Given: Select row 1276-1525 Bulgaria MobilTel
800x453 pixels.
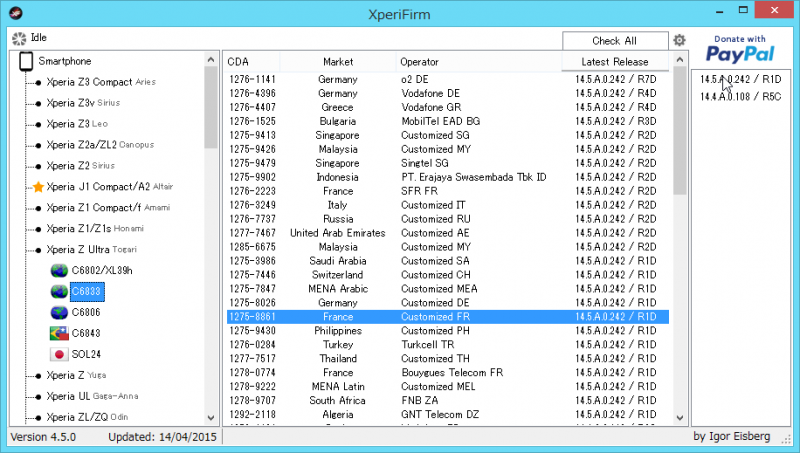Looking at the screenshot, I should pos(447,121).
